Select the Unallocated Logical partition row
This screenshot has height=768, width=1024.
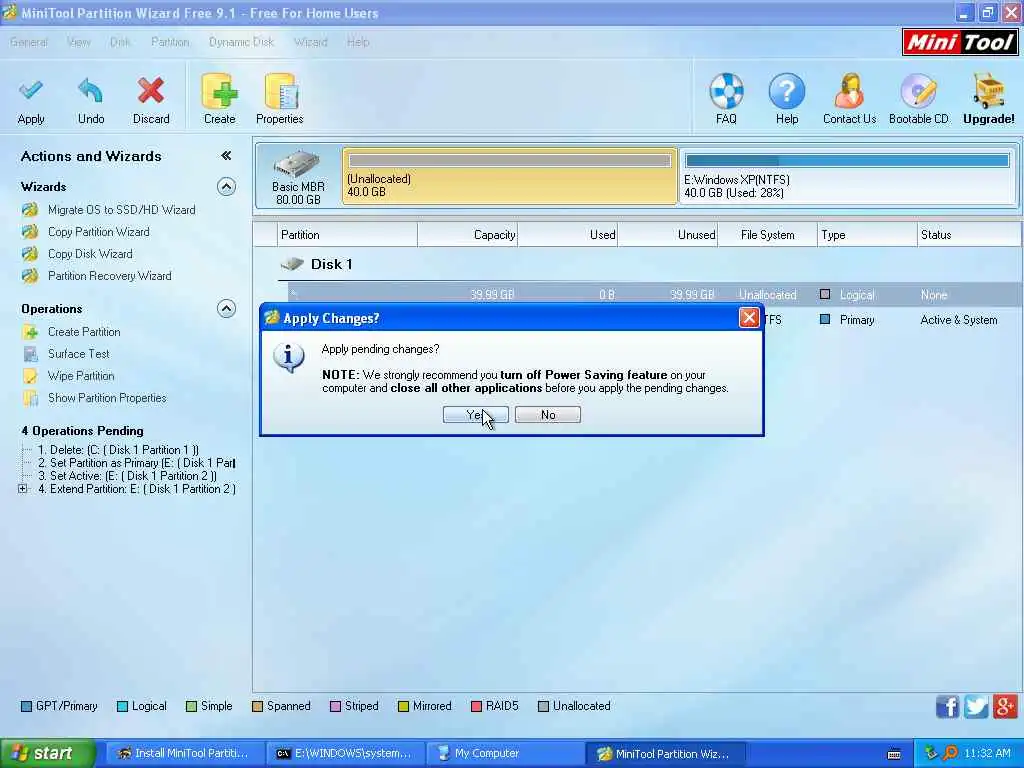tap(655, 295)
